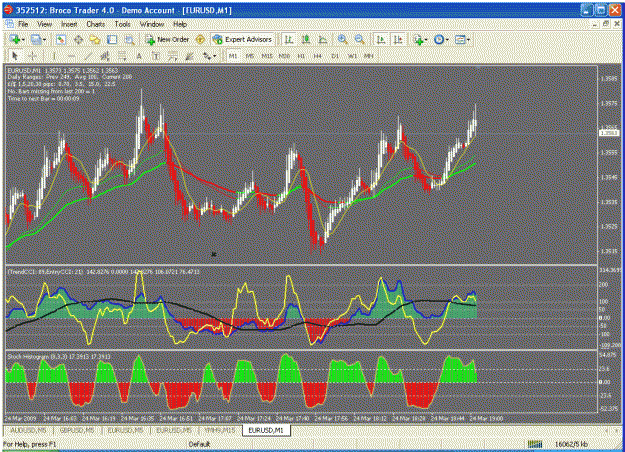Toggle the Expert Advisors button
Image resolution: width=625 pixels, height=452 pixels.
pyautogui.click(x=242, y=39)
